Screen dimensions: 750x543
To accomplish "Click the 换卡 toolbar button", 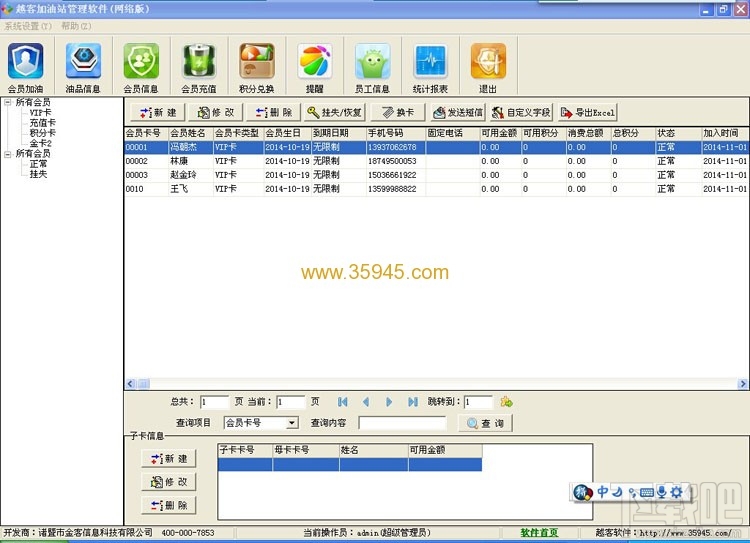I will point(398,112).
